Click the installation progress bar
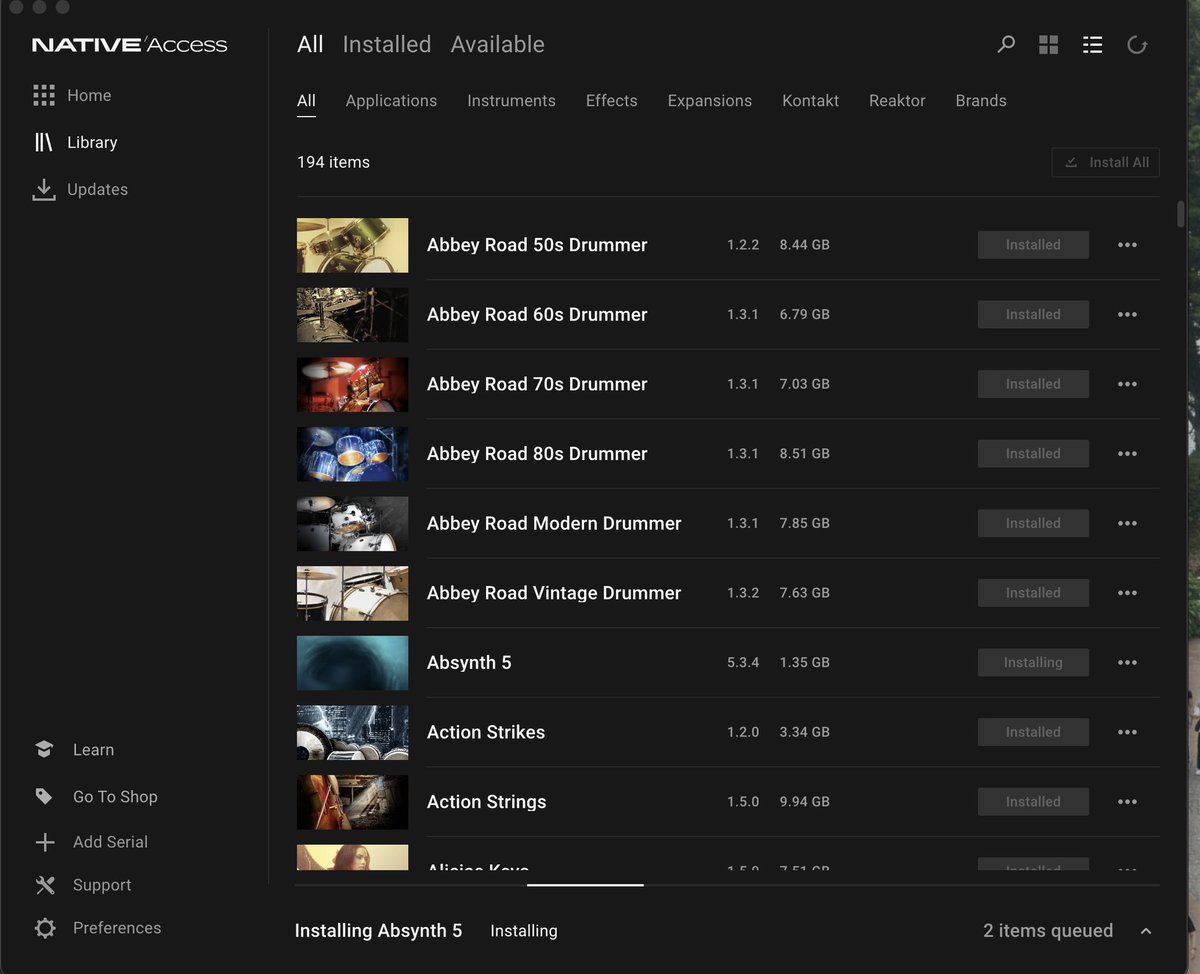The image size is (1200, 974). click(x=727, y=885)
